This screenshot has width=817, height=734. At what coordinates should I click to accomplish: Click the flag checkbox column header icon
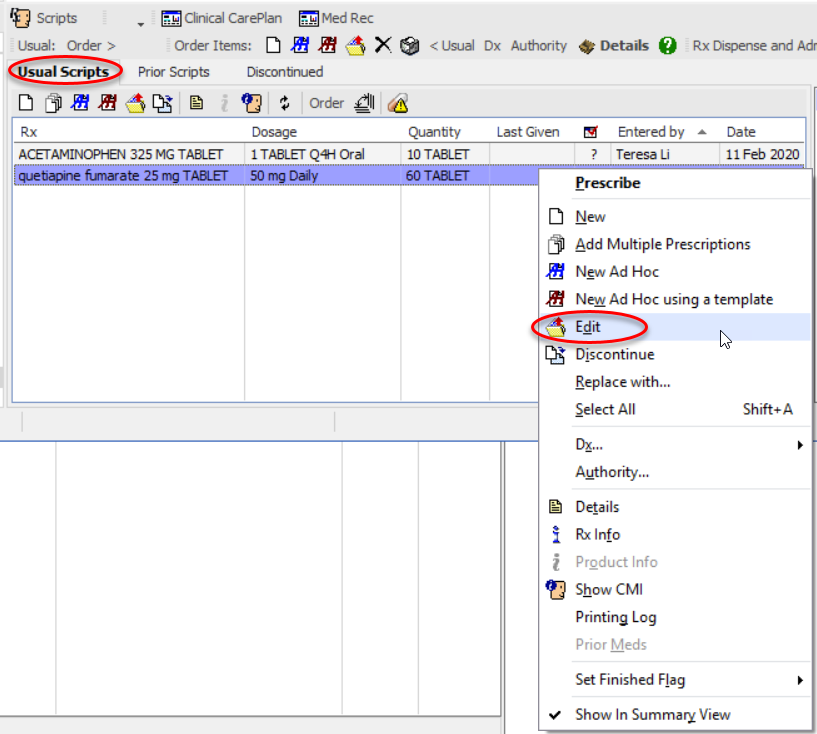[x=592, y=131]
